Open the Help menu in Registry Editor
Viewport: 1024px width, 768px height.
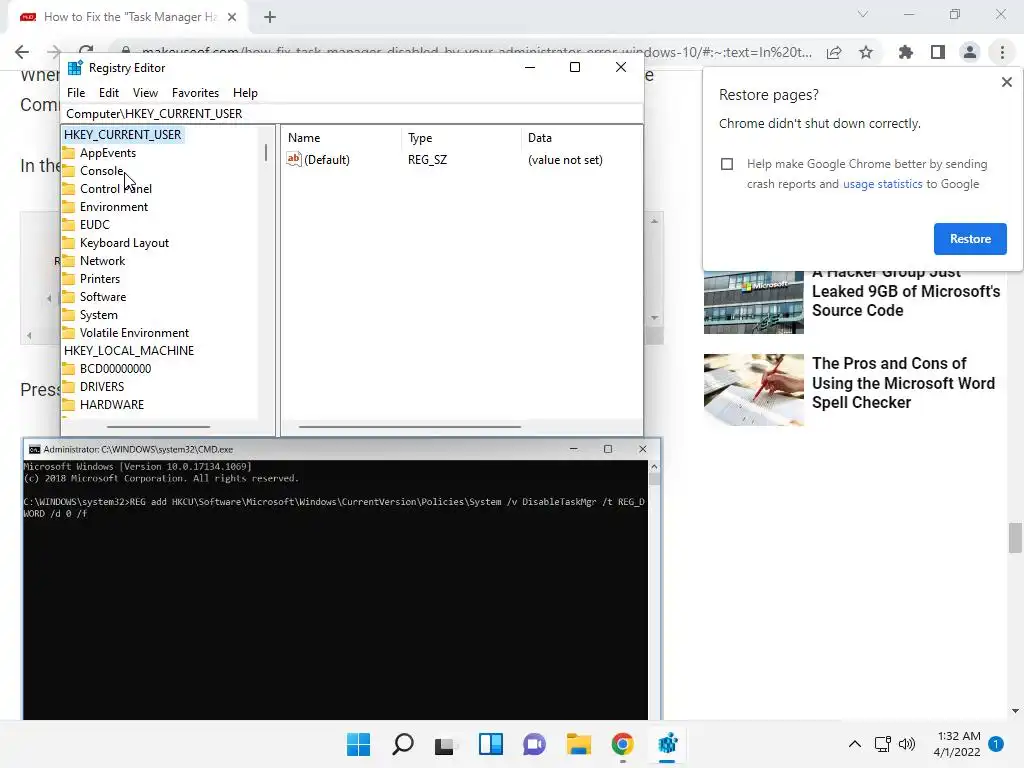coord(245,93)
